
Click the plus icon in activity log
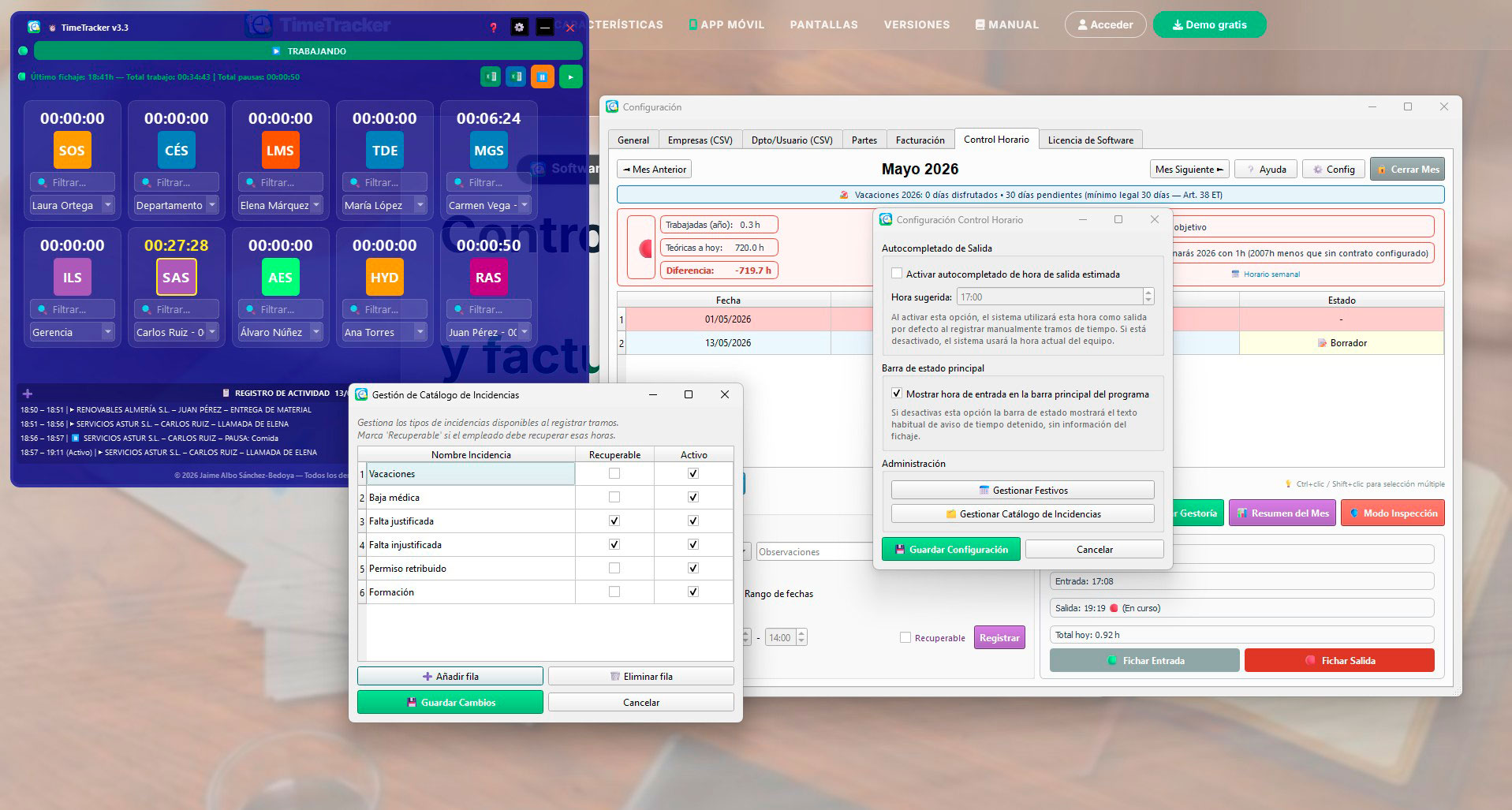[x=28, y=394]
